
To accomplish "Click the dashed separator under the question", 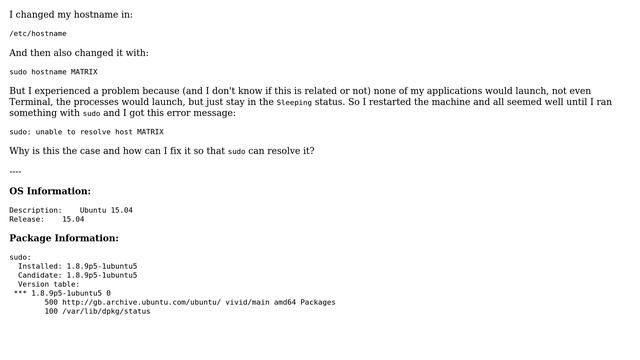I will click(15, 172).
